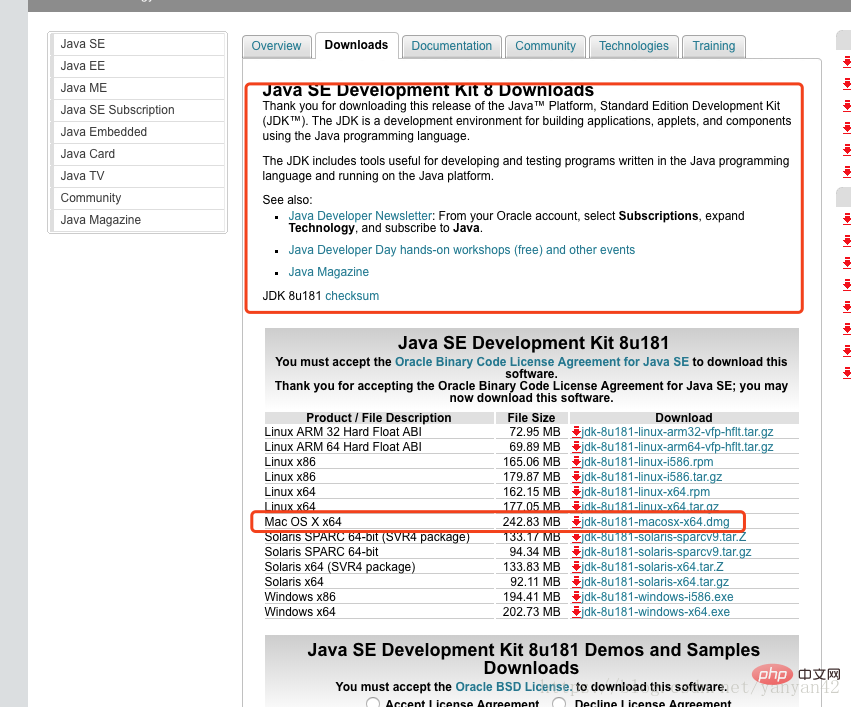Open Java Card sidebar entry

click(x=138, y=154)
